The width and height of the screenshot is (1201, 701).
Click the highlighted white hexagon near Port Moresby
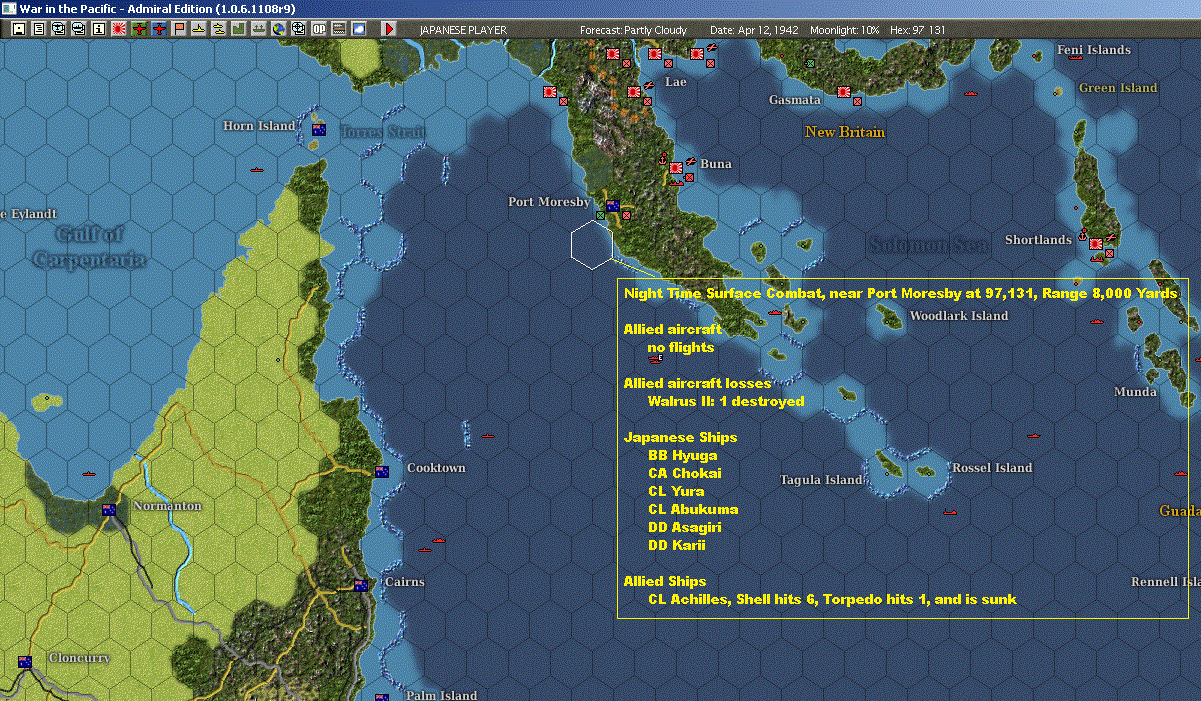click(592, 244)
